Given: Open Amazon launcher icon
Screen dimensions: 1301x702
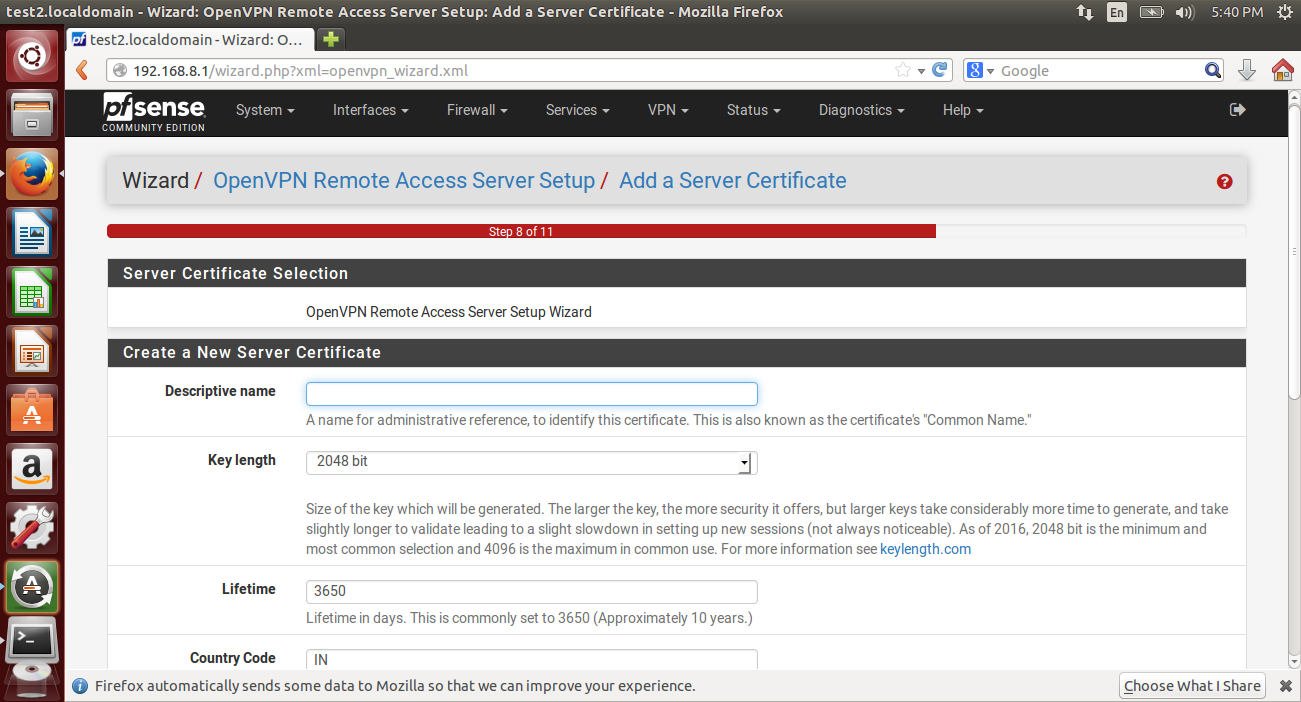Looking at the screenshot, I should pyautogui.click(x=33, y=469).
